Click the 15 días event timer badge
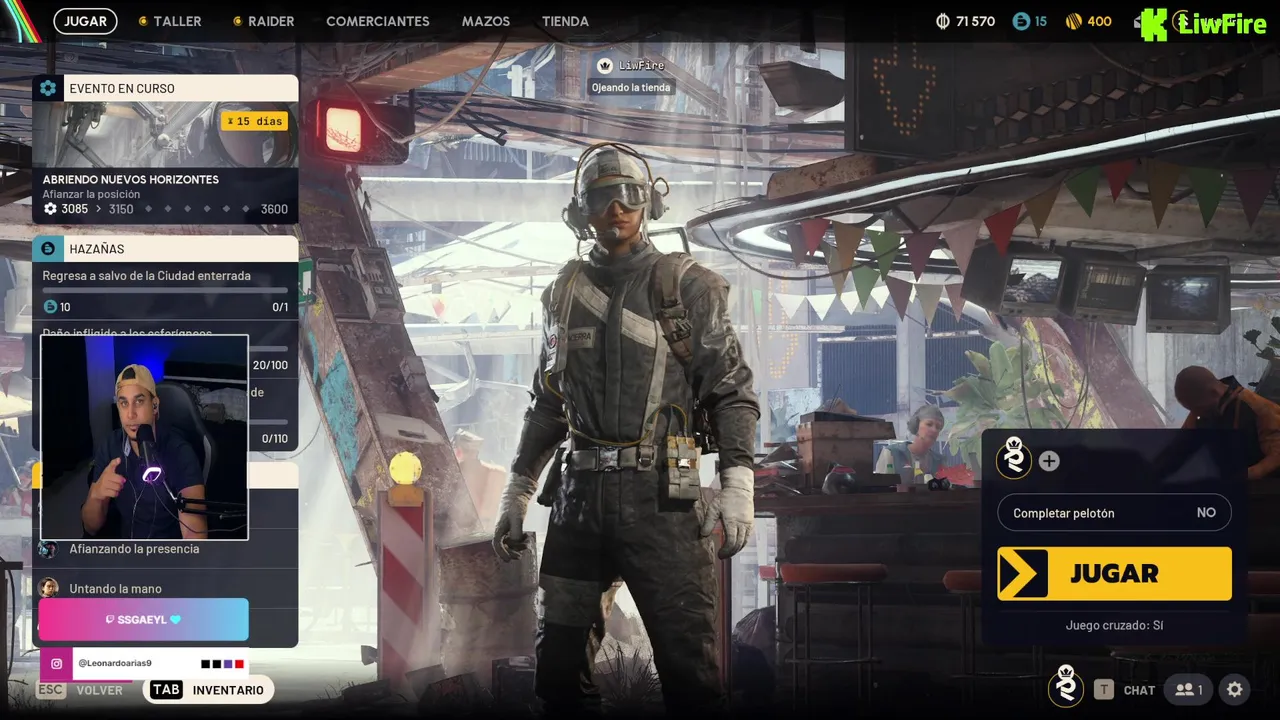 255,121
